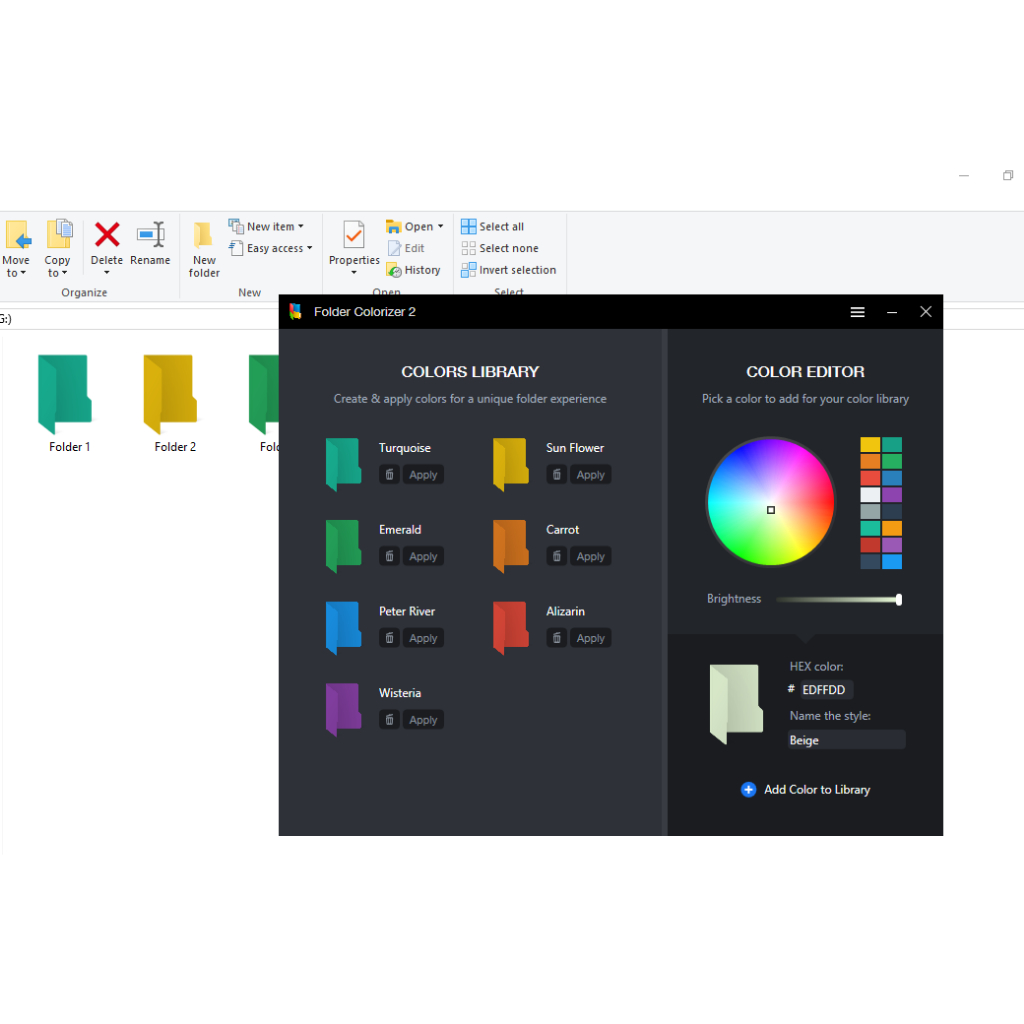Delete the Turquoise color from library

click(389, 475)
